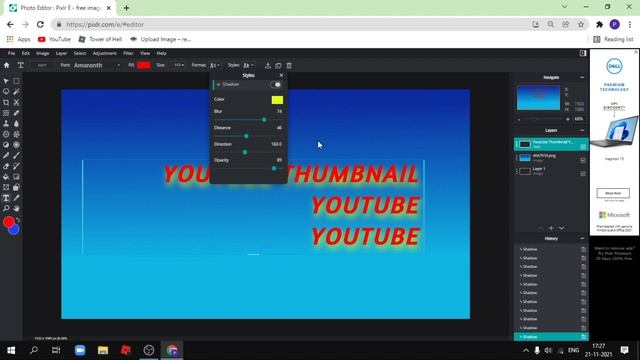640x360 pixels.
Task: Click the Home icon in options bar
Action: (7, 65)
